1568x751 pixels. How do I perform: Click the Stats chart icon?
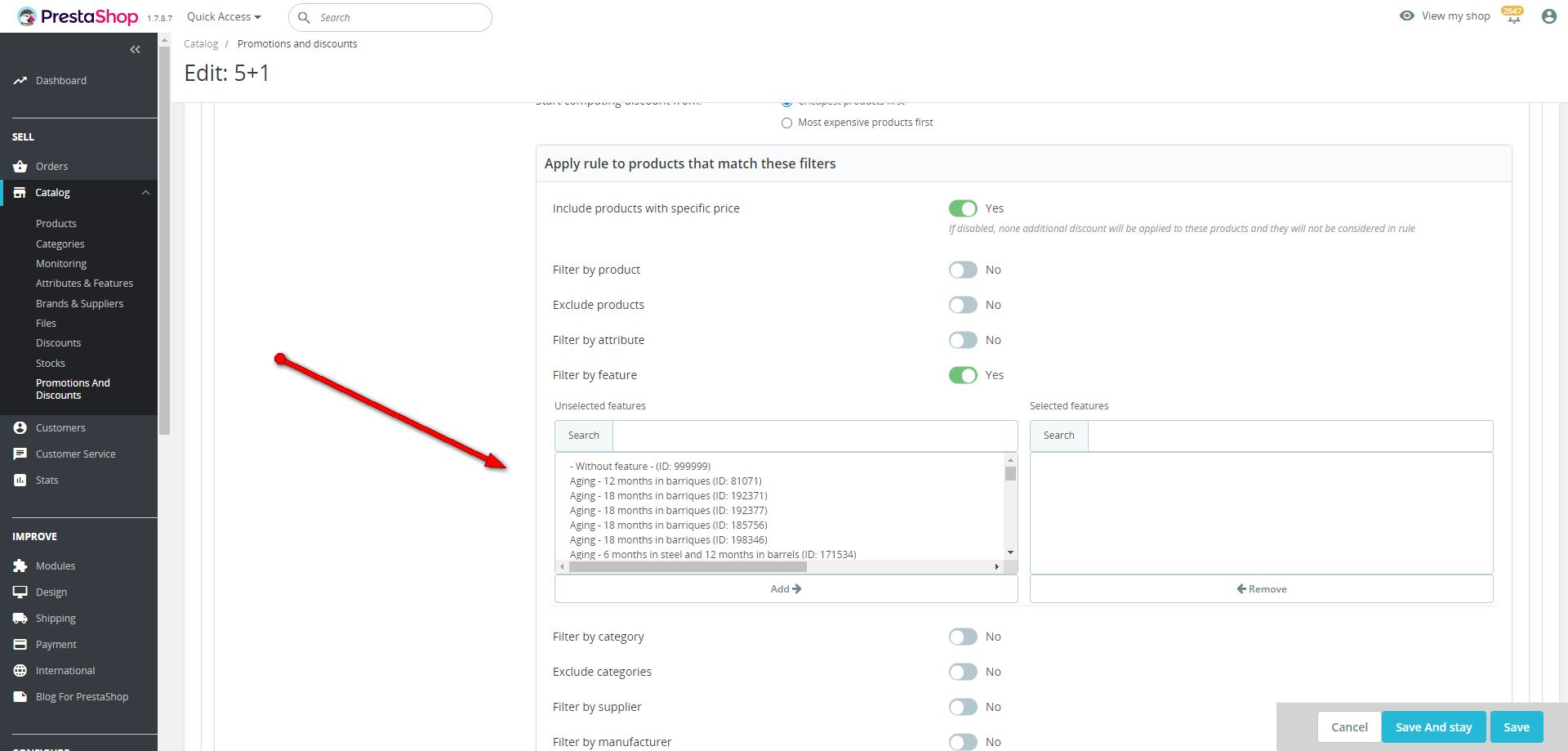click(20, 481)
